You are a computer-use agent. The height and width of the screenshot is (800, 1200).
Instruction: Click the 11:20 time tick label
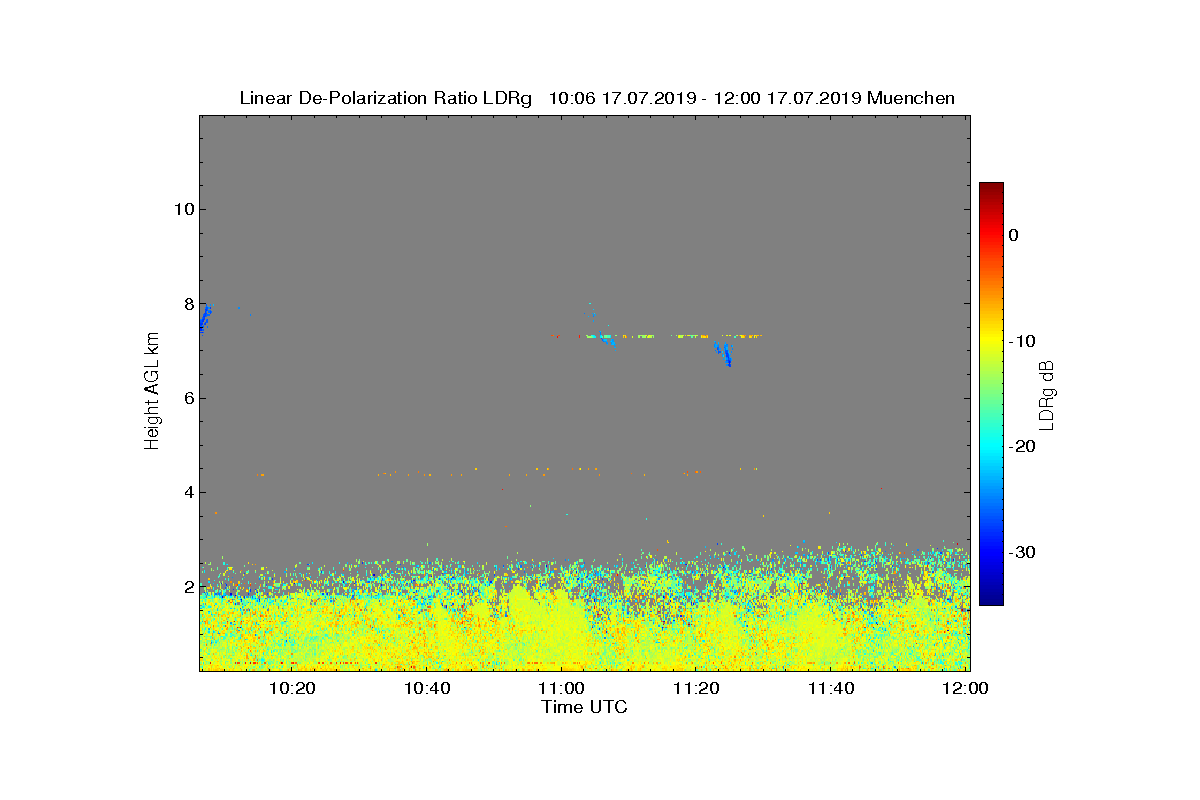tap(697, 688)
